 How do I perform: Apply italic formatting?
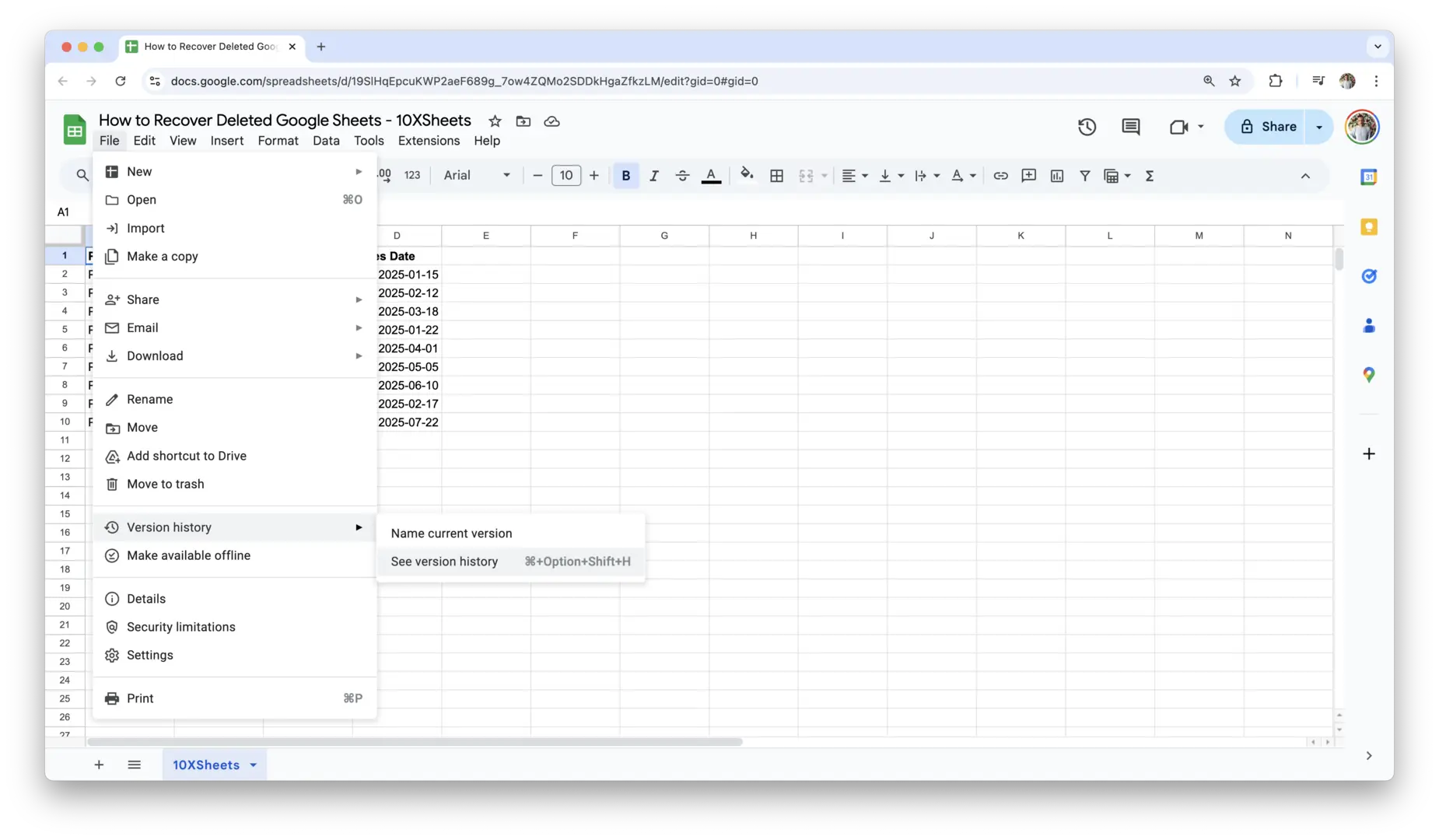(653, 176)
